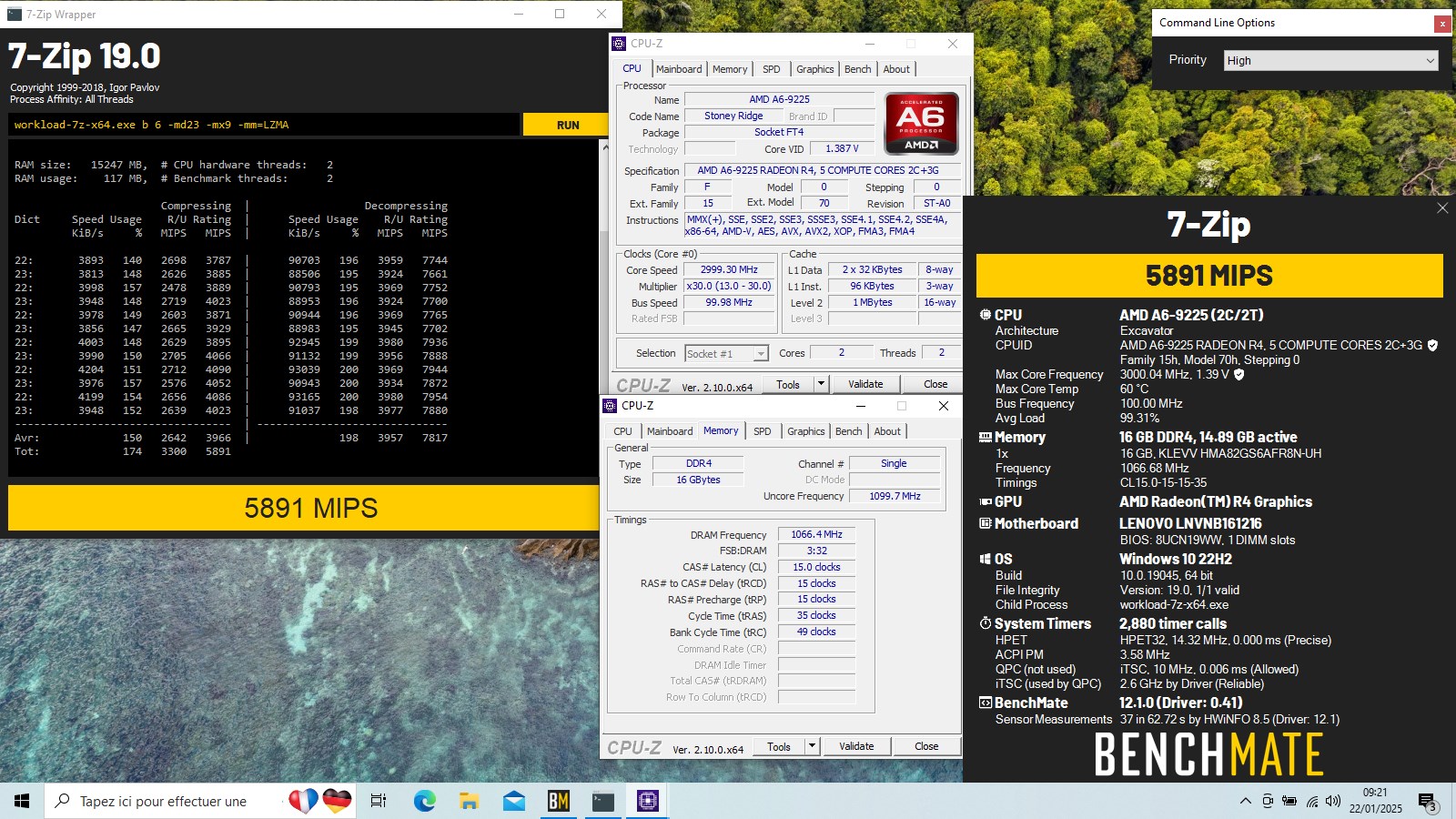Image resolution: width=1456 pixels, height=819 pixels.
Task: Click the benchmark command line input field
Action: 264,125
